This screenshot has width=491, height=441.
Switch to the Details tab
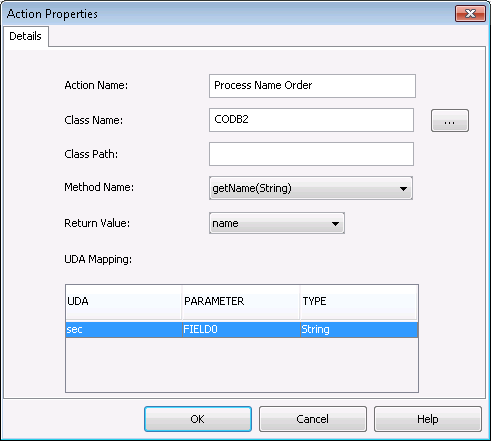(x=25, y=36)
